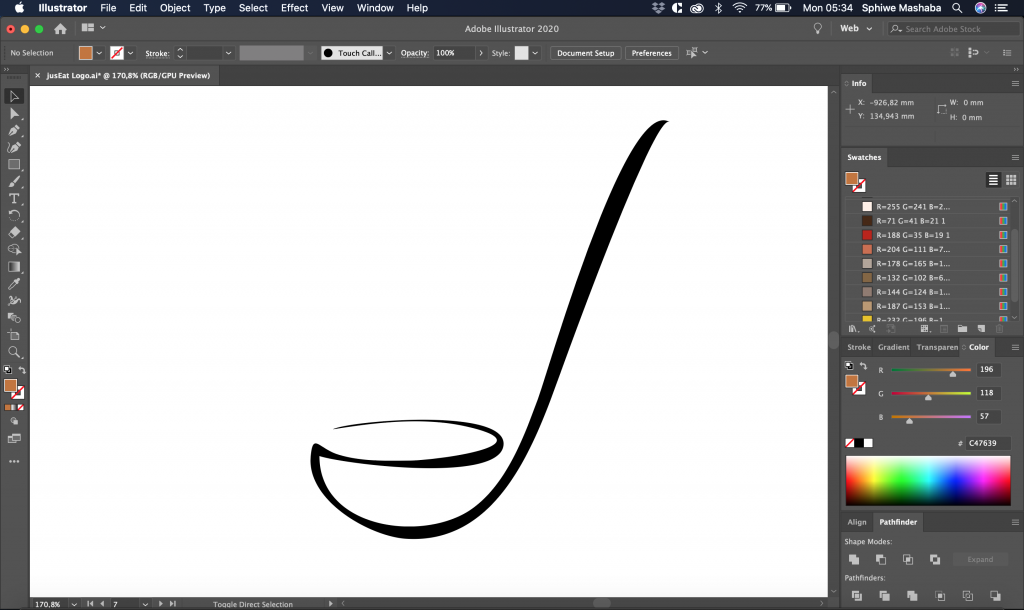Image resolution: width=1024 pixels, height=610 pixels.
Task: Swap fill and stroke in Color panel
Action: click(863, 366)
